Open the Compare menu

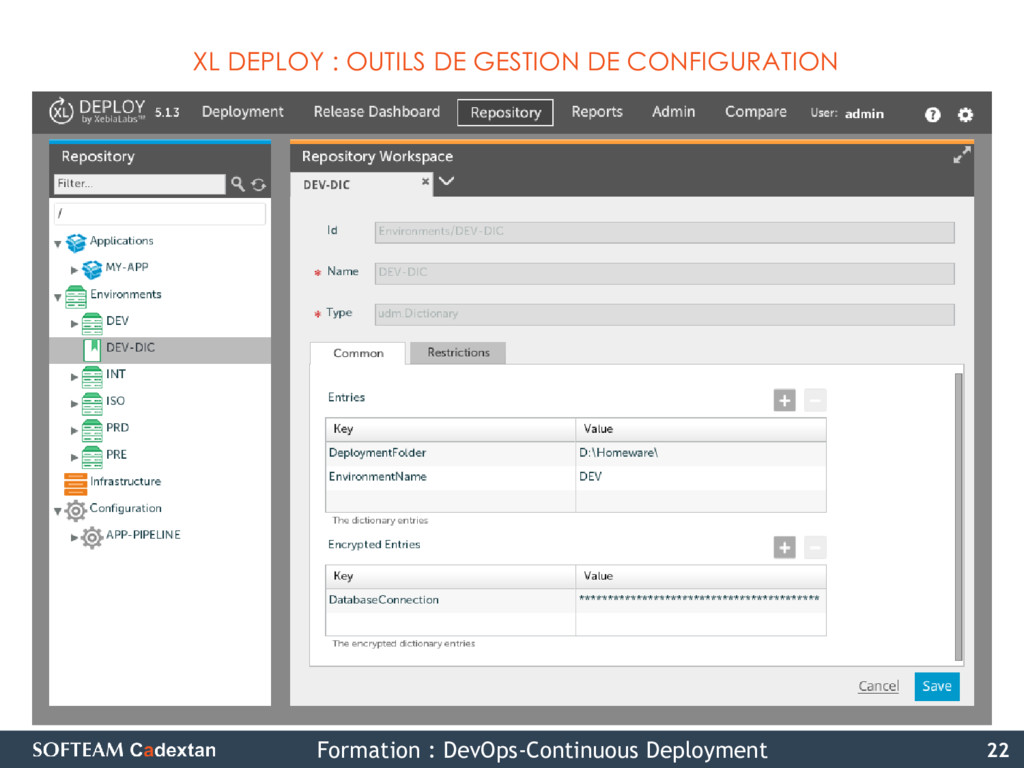click(756, 112)
